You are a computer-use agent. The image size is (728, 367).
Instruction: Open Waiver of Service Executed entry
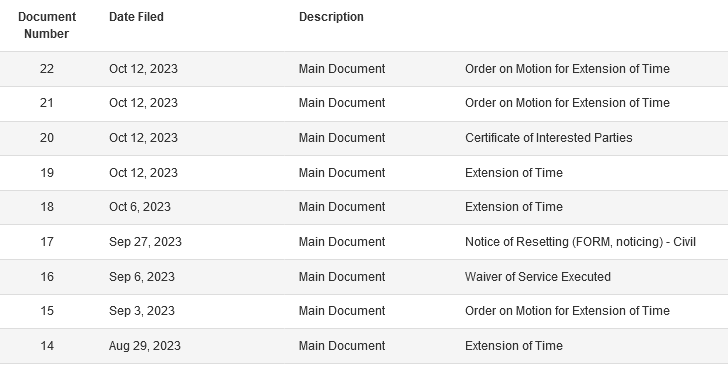pyautogui.click(x=538, y=277)
